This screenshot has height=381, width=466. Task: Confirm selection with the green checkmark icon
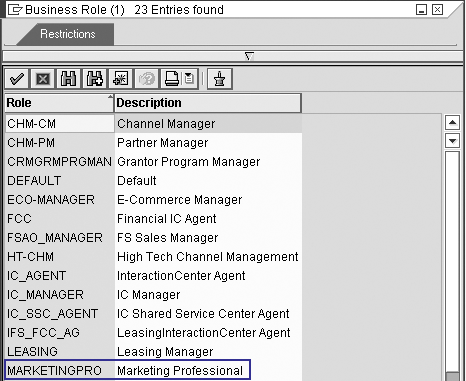[x=17, y=79]
